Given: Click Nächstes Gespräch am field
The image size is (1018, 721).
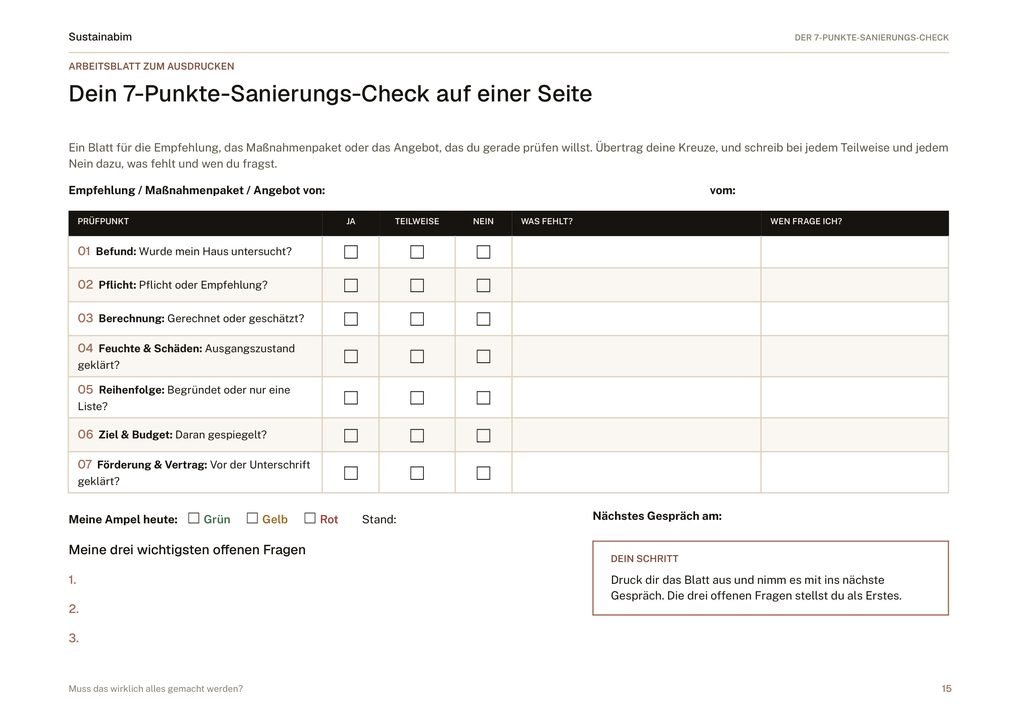Looking at the screenshot, I should (836, 517).
